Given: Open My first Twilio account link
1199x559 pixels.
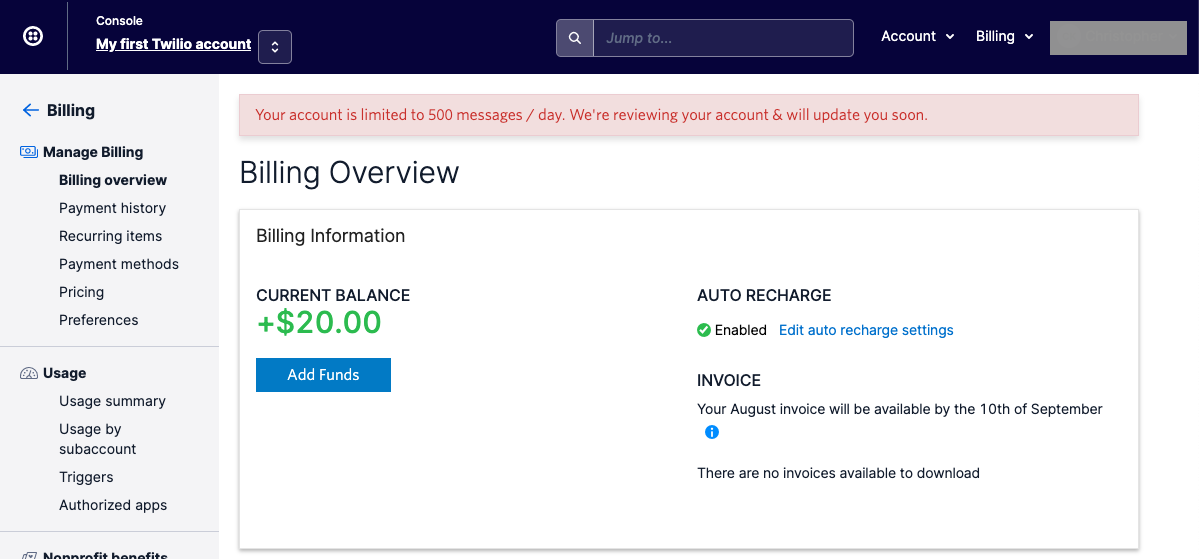Looking at the screenshot, I should [174, 44].
